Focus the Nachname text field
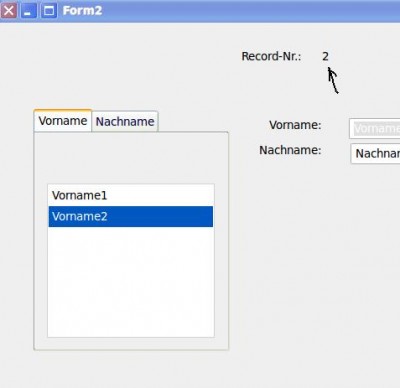Image resolution: width=400 pixels, height=388 pixels. (x=375, y=153)
